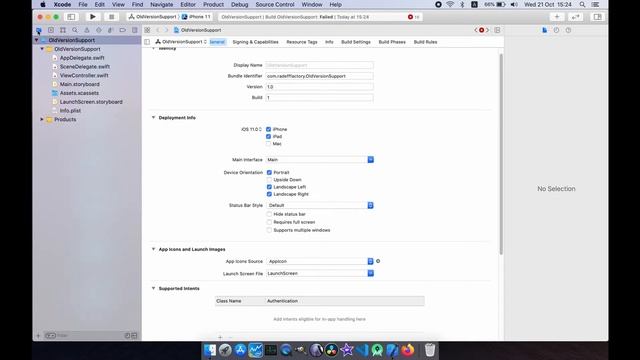Enable Hide status bar
The height and width of the screenshot is (360, 640).
click(x=269, y=214)
